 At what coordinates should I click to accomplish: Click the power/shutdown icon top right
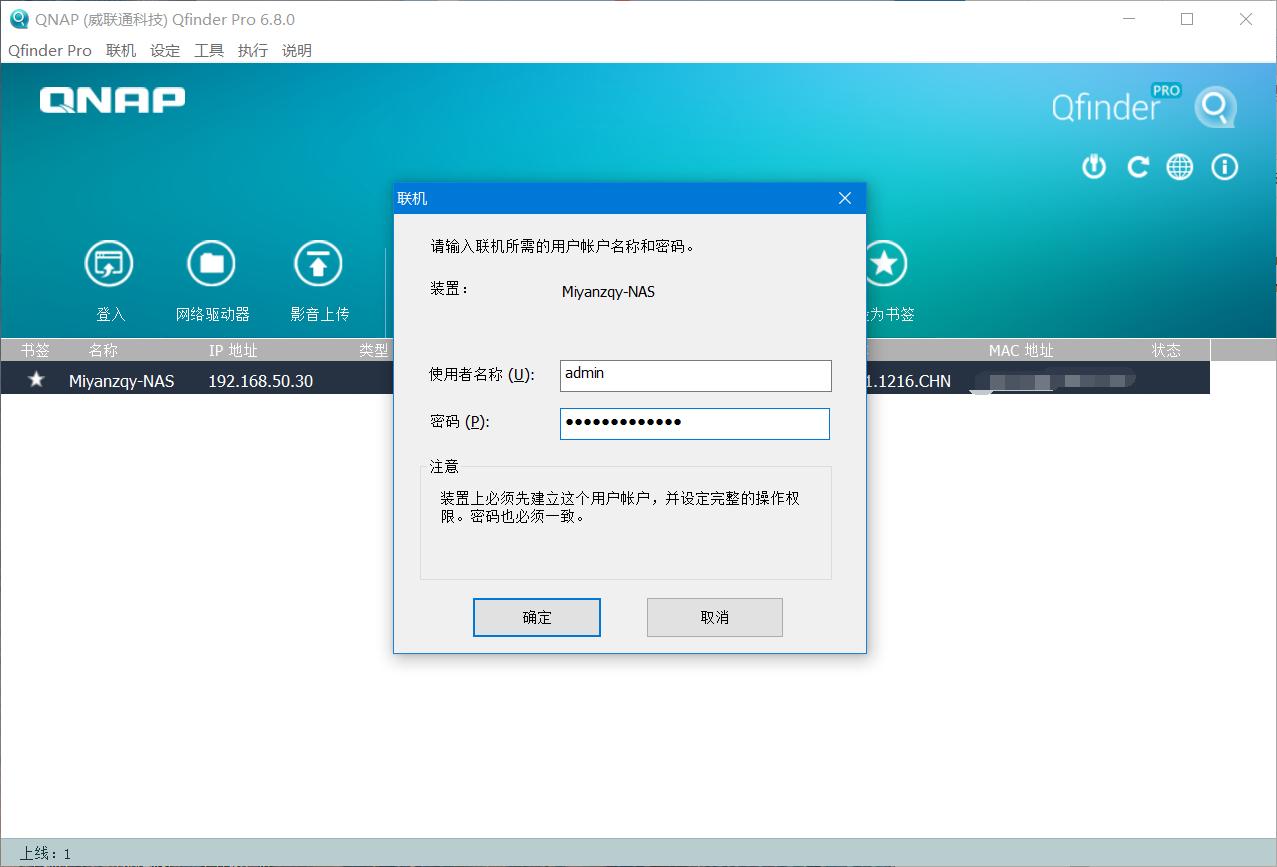point(1093,167)
